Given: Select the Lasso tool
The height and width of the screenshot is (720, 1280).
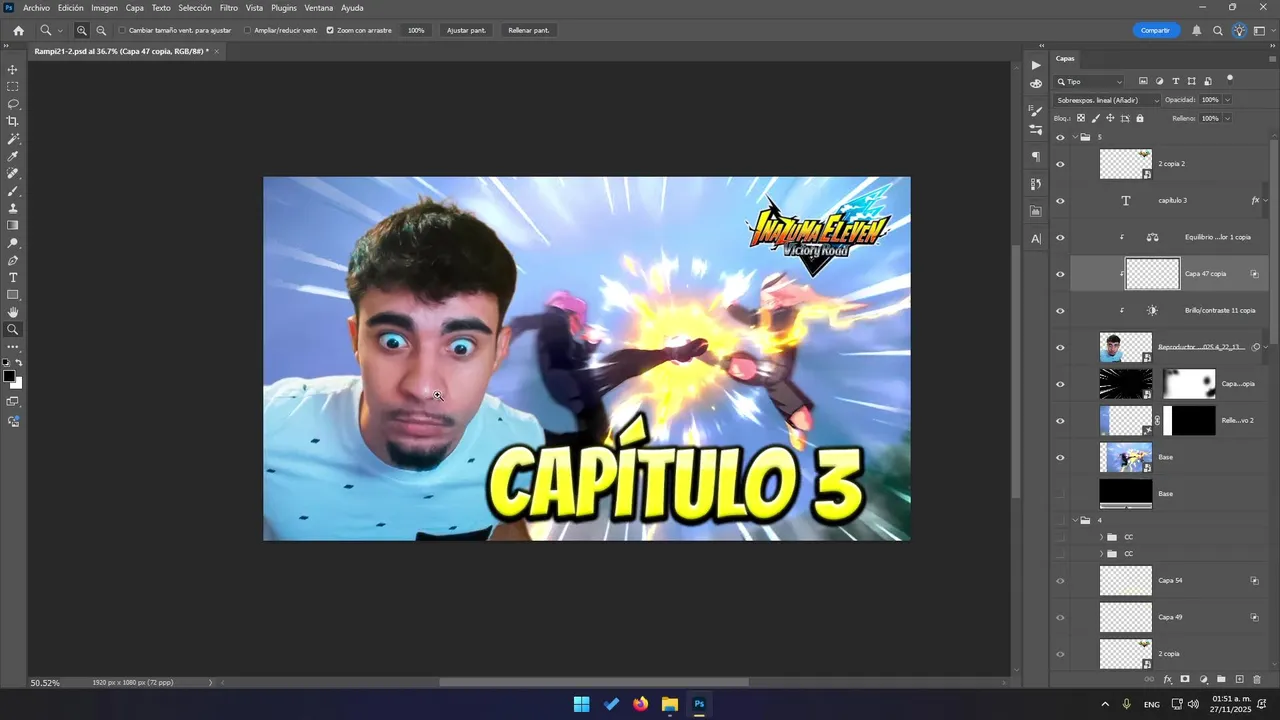Looking at the screenshot, I should [x=13, y=104].
